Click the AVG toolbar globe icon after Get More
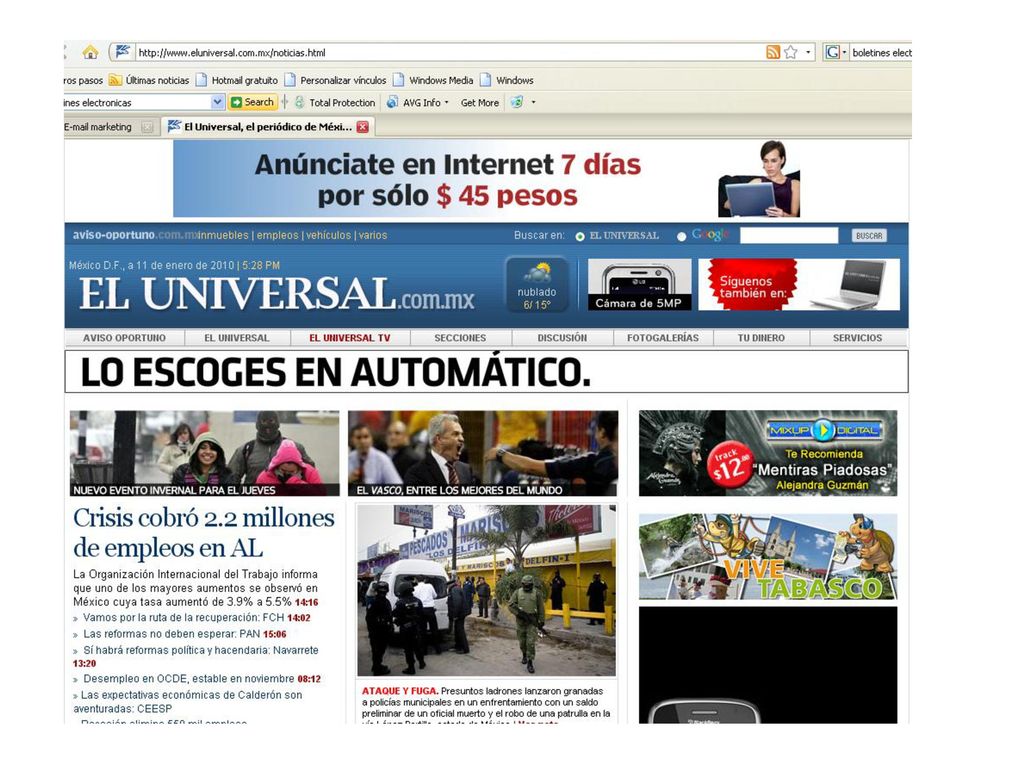1024x768 pixels. tap(517, 103)
